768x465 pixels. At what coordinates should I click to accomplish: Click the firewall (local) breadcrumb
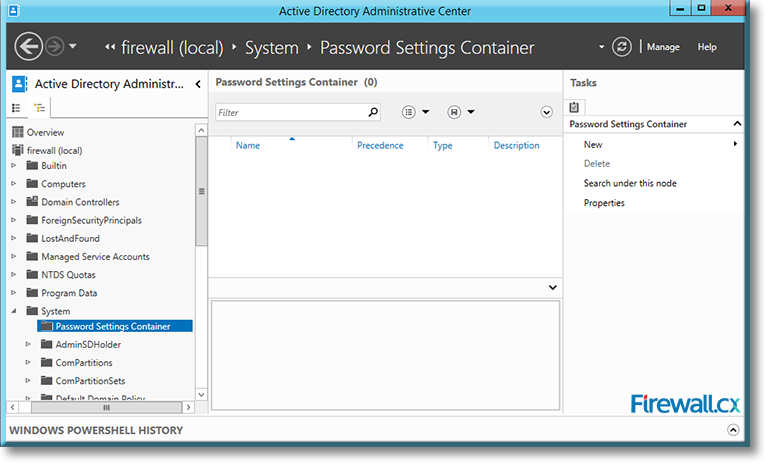(172, 48)
